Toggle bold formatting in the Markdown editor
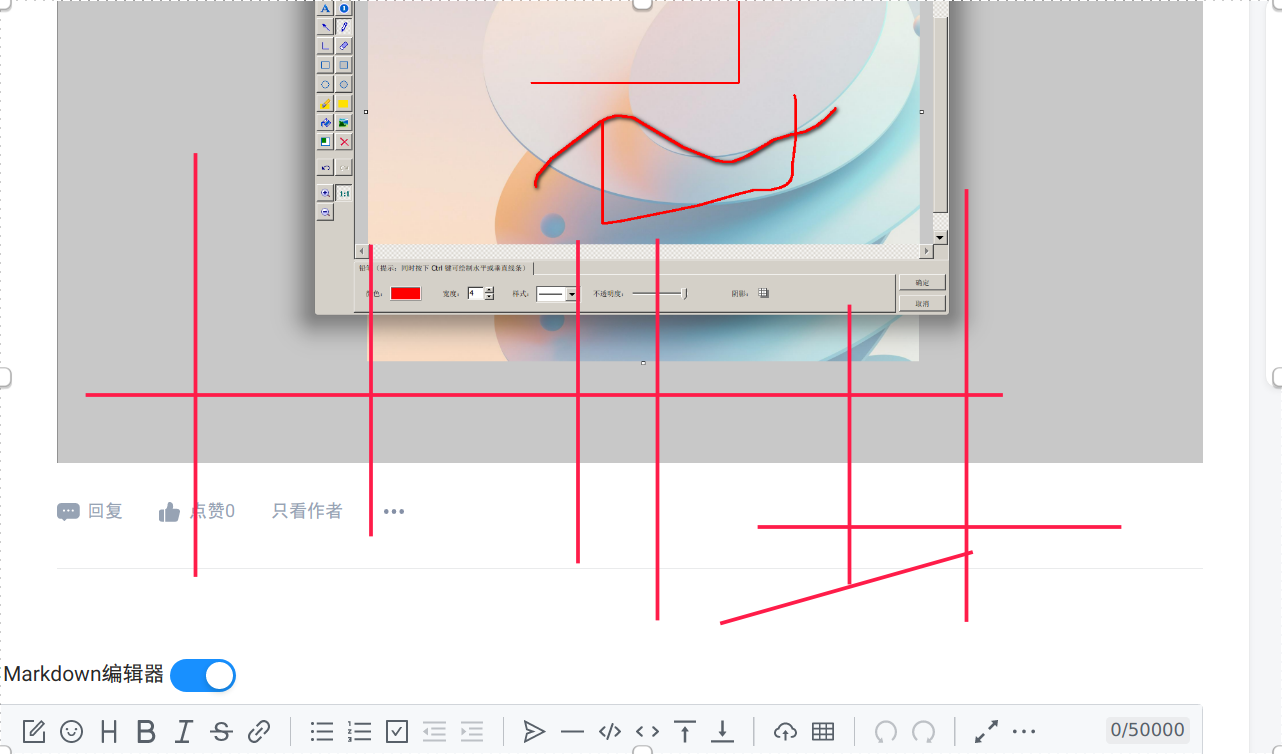 pyautogui.click(x=146, y=732)
